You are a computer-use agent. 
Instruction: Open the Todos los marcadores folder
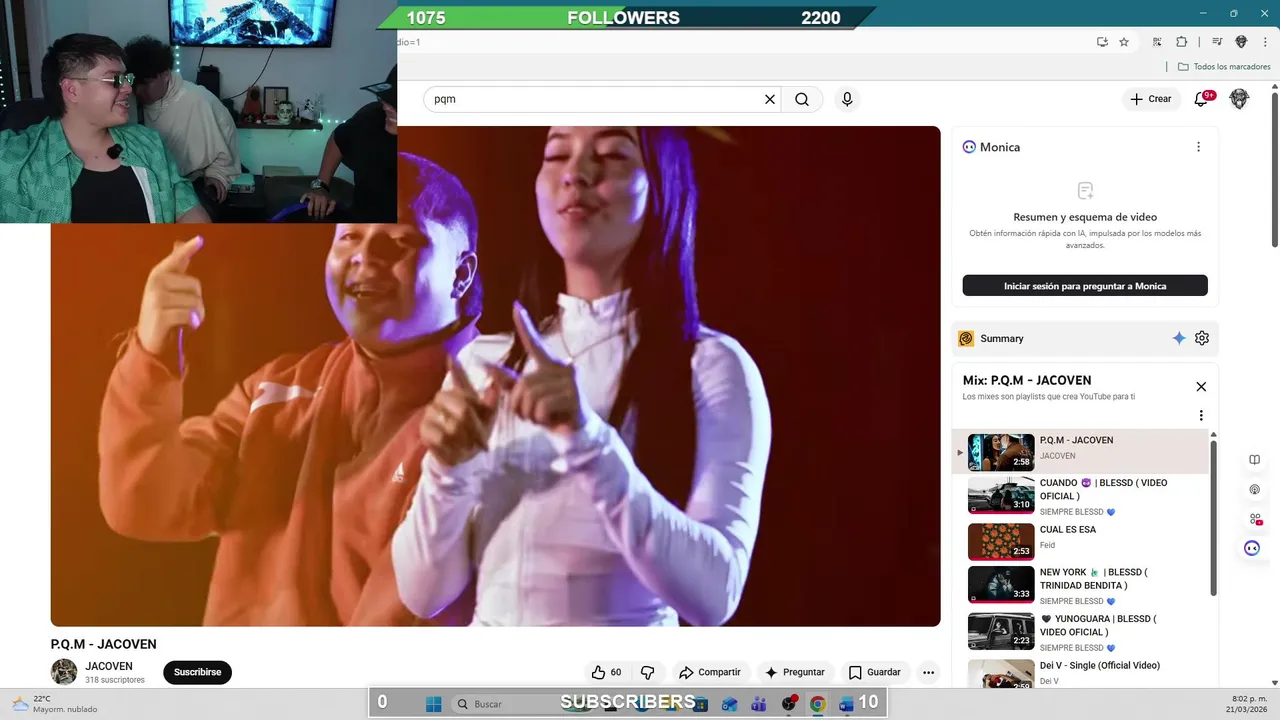(1224, 67)
